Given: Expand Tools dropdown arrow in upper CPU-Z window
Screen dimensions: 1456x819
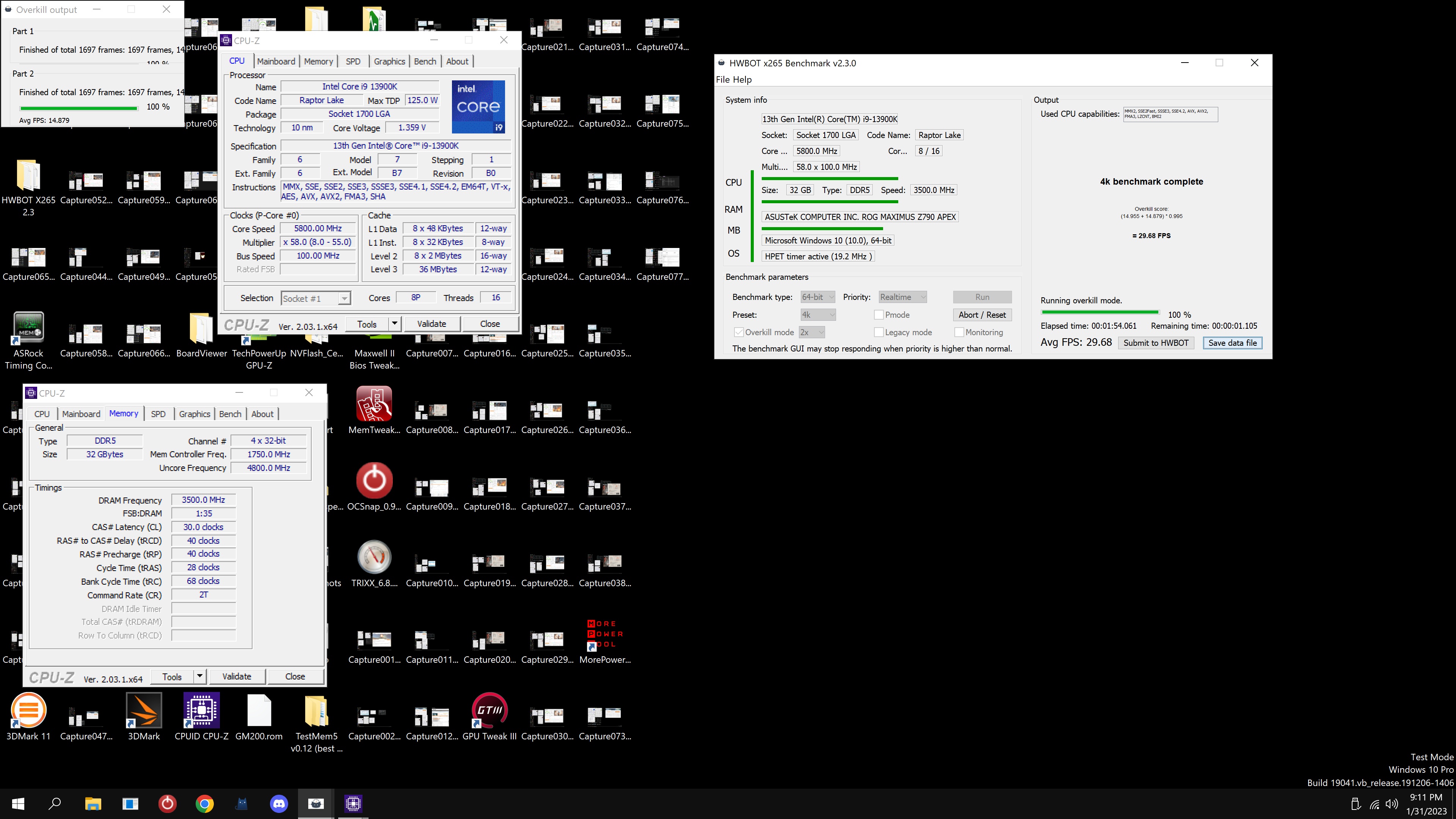Looking at the screenshot, I should pos(394,324).
